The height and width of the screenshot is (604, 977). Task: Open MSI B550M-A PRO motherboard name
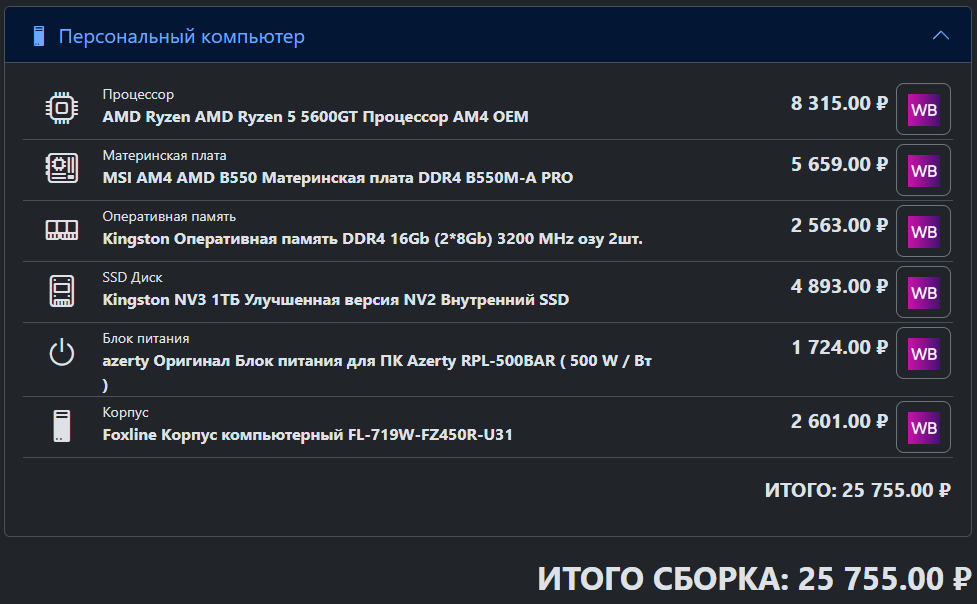pos(338,178)
